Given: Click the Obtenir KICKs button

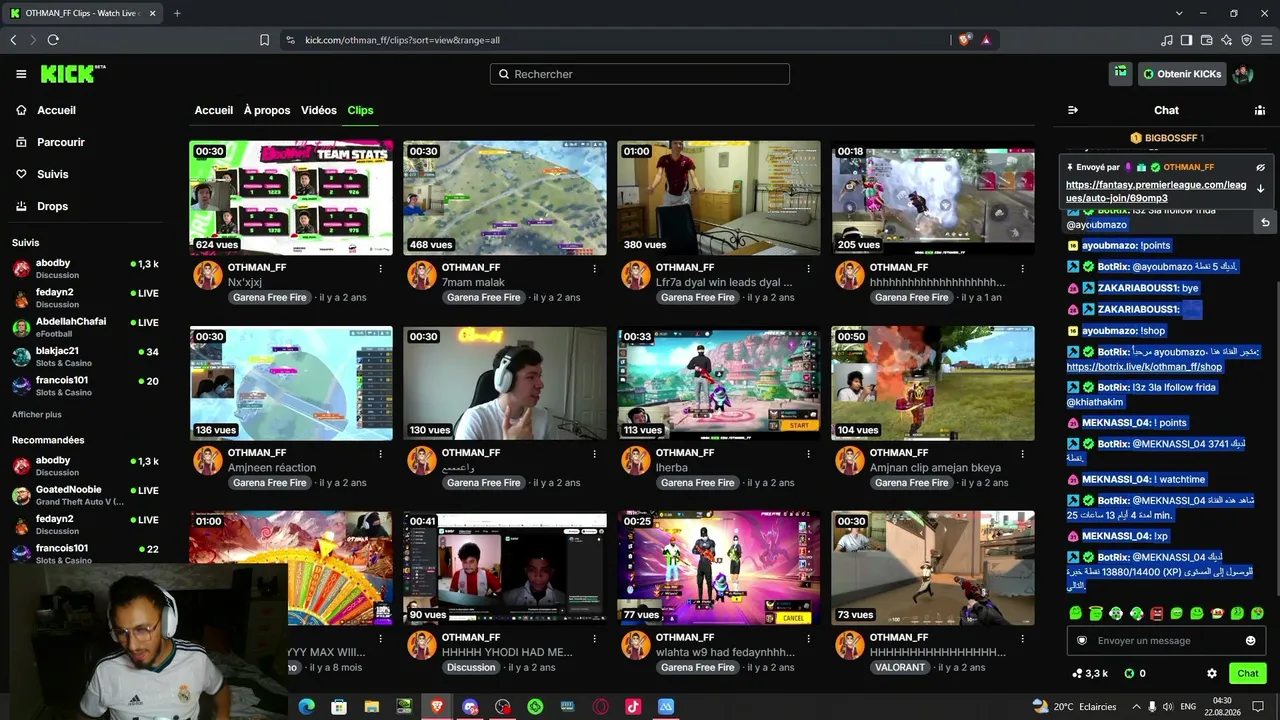Looking at the screenshot, I should click(1182, 74).
